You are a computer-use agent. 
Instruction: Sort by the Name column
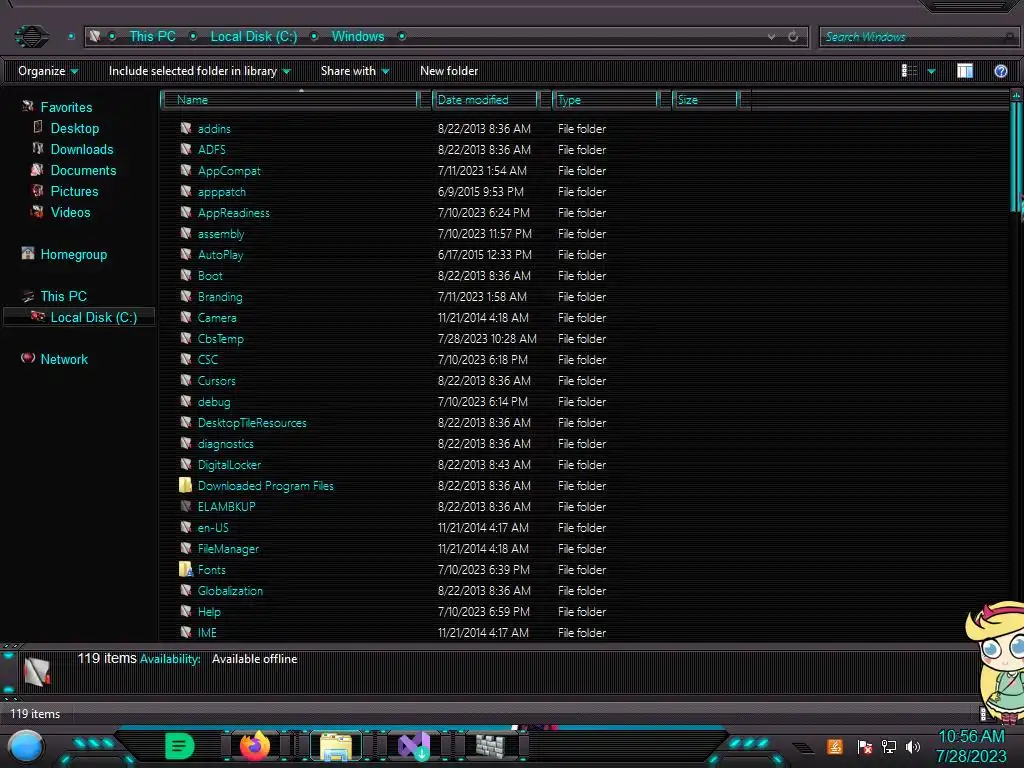tap(290, 100)
